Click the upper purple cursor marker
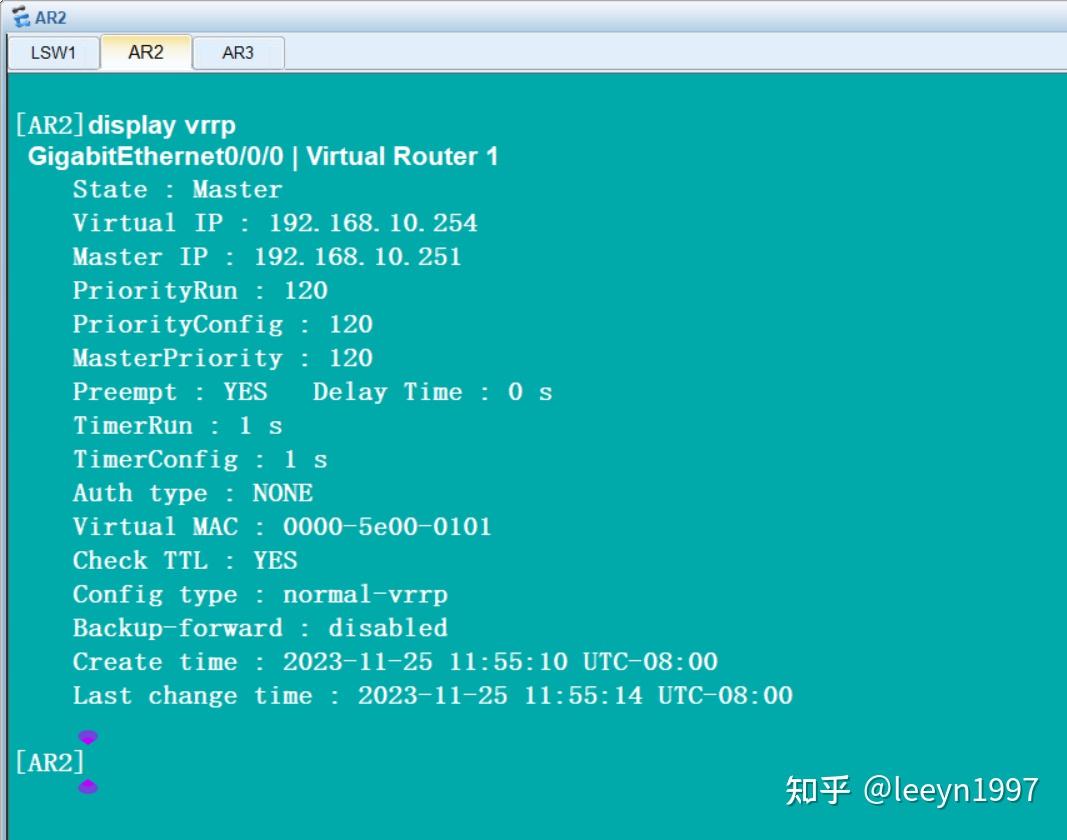The width and height of the screenshot is (1067, 840). (88, 737)
